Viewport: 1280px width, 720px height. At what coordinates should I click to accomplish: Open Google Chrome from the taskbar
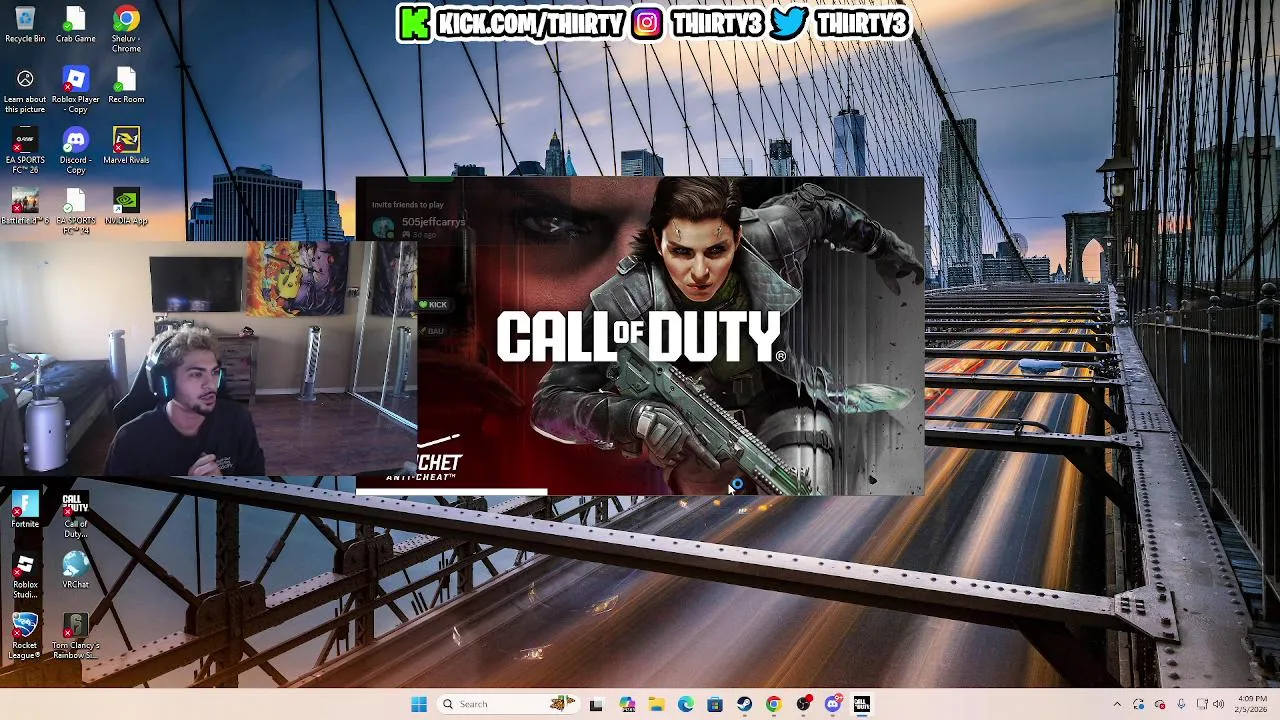(774, 704)
